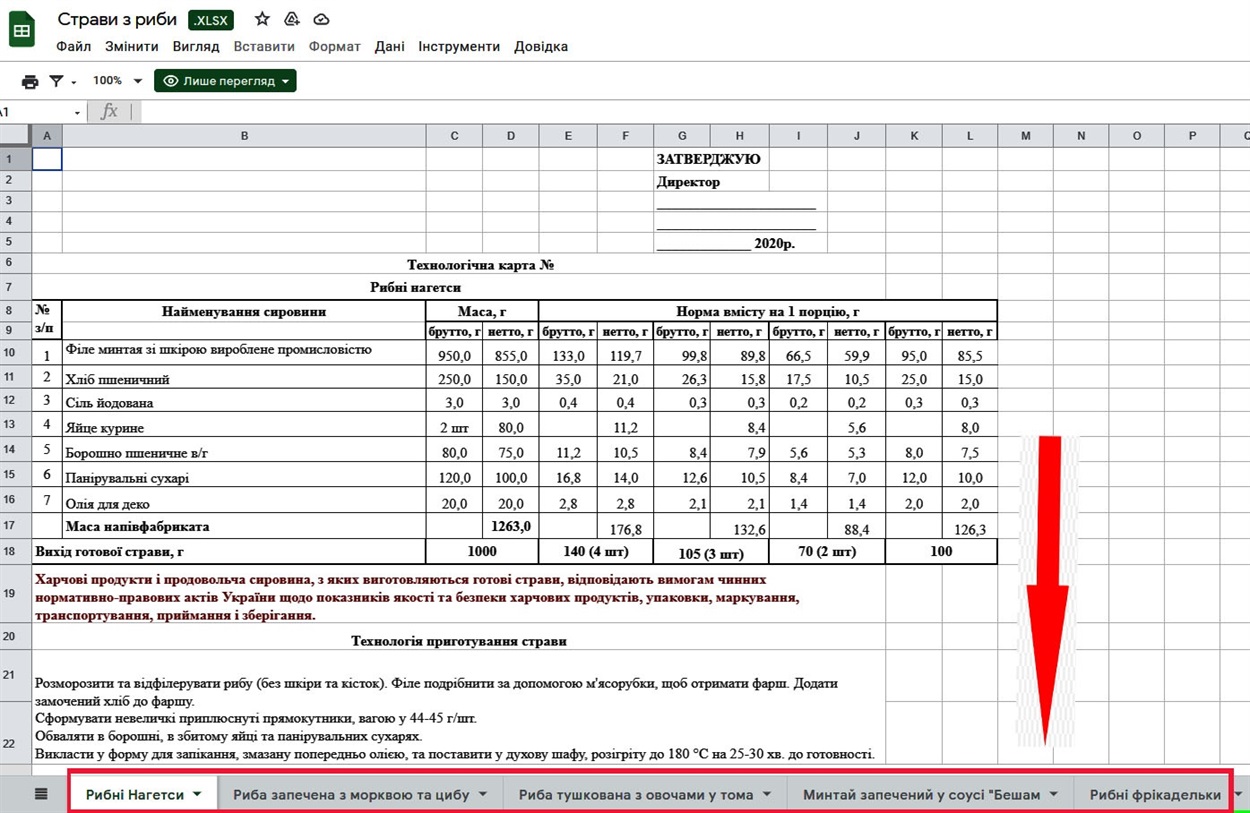Open the Вставити menu
This screenshot has height=813, width=1250.
pyautogui.click(x=264, y=46)
